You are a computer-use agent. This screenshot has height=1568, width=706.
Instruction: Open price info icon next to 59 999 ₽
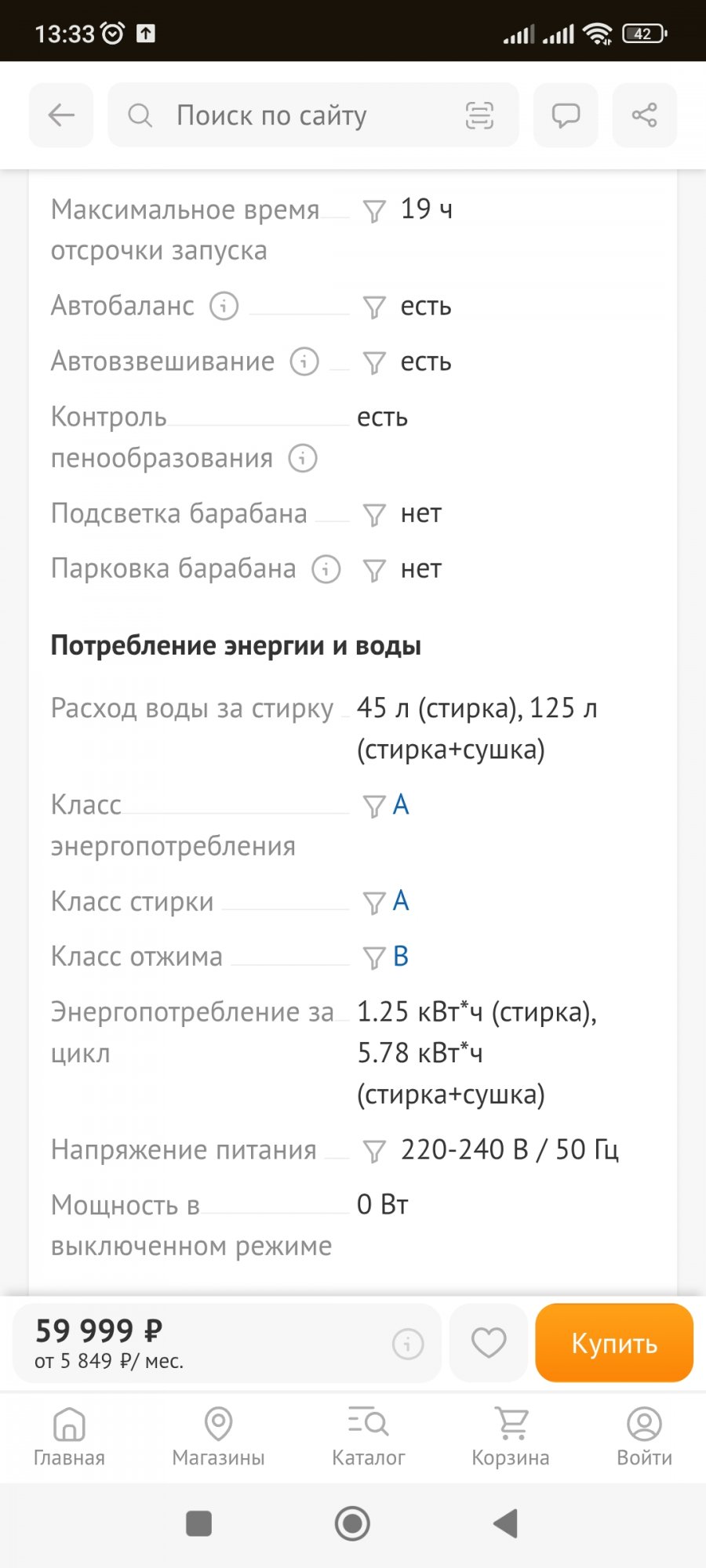[408, 1344]
